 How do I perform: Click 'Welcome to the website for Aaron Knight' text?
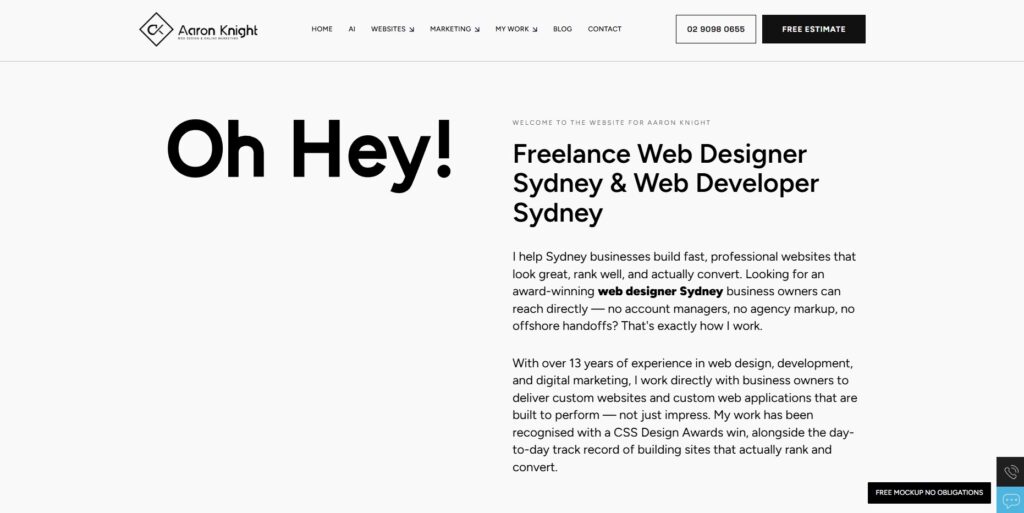[611, 123]
